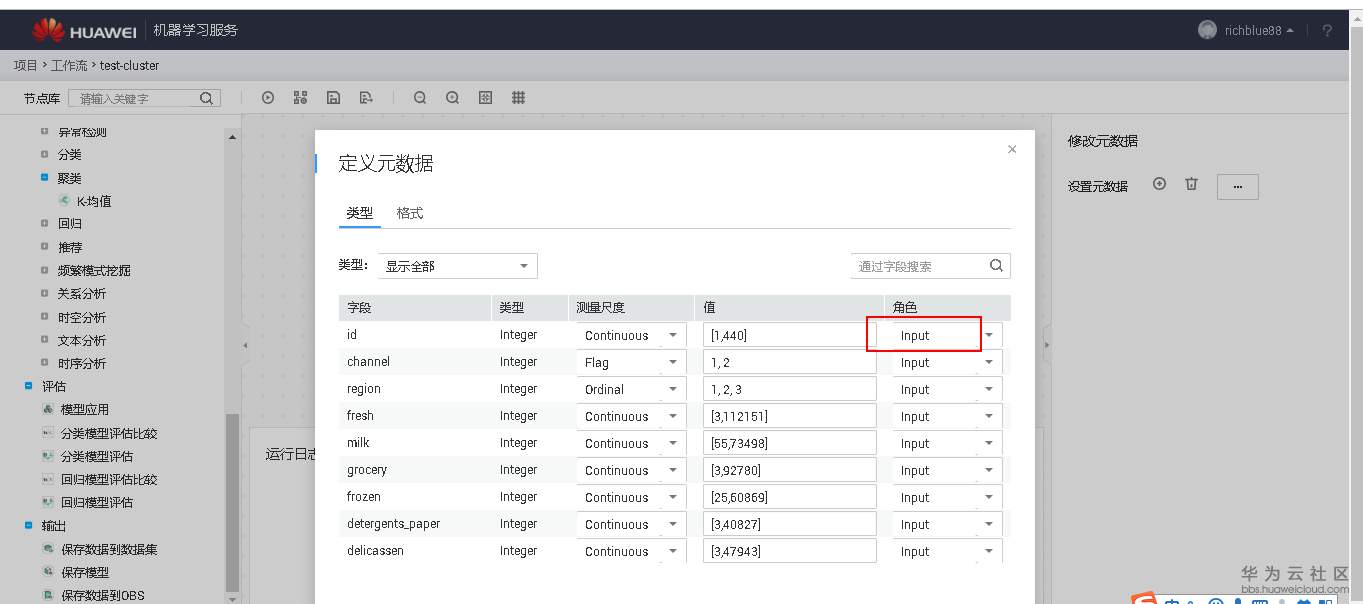Close the 定义元数据 dialog
1363x604 pixels.
pos(1012,149)
